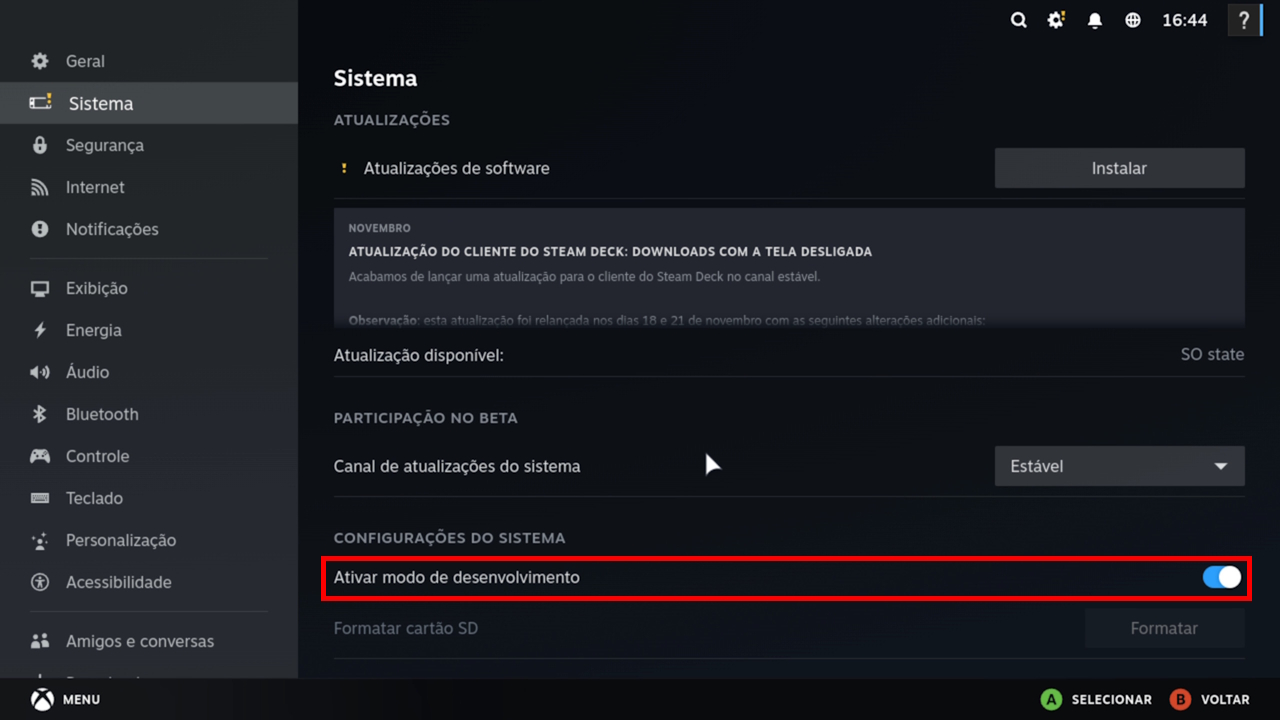Open the Notificações settings section
Screen dimensions: 1280x720
coord(110,229)
